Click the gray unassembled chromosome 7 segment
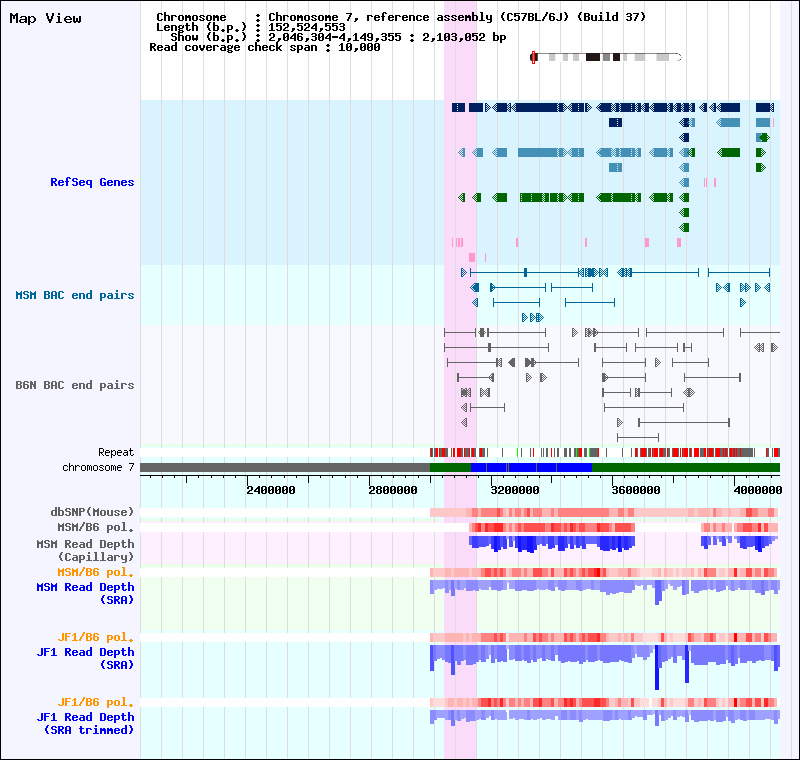 [x=285, y=467]
